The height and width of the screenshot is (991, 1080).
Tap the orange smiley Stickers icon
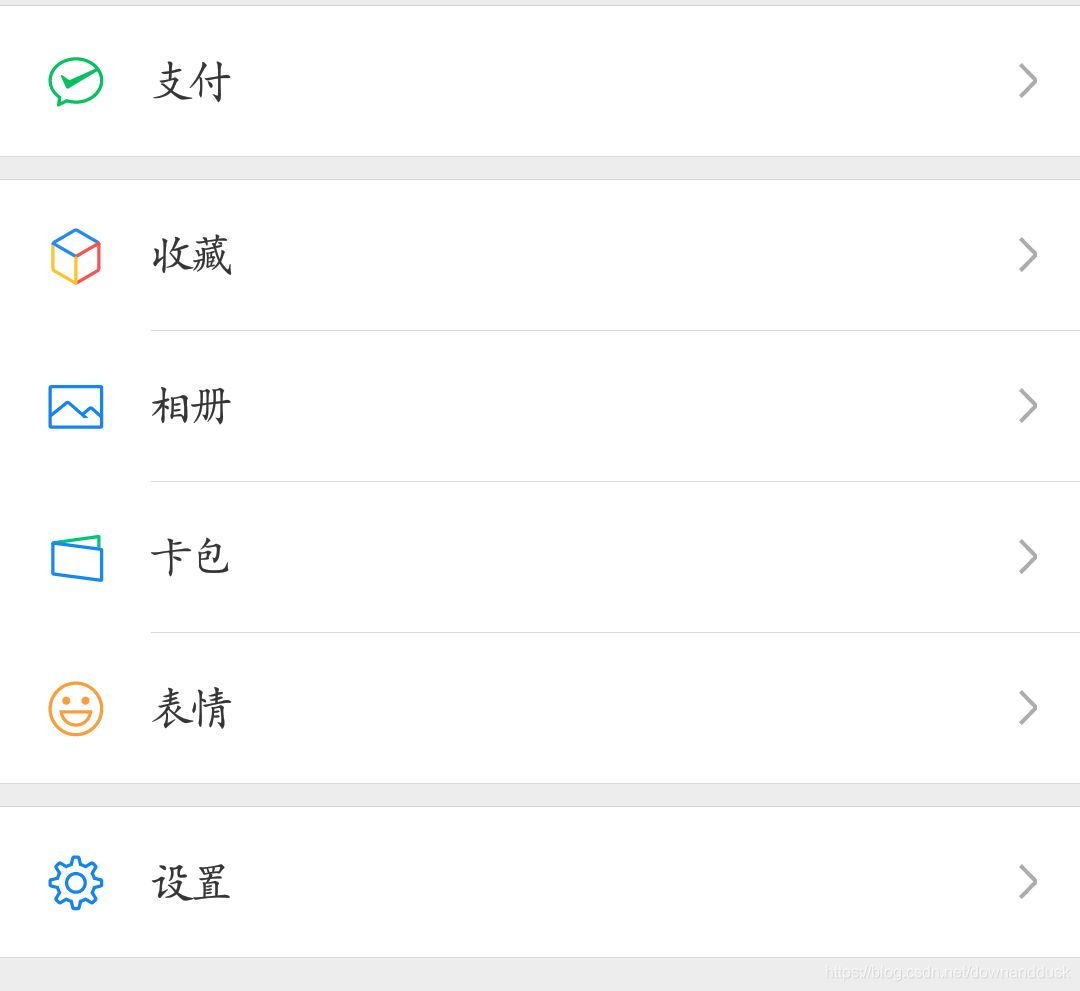(x=75, y=708)
